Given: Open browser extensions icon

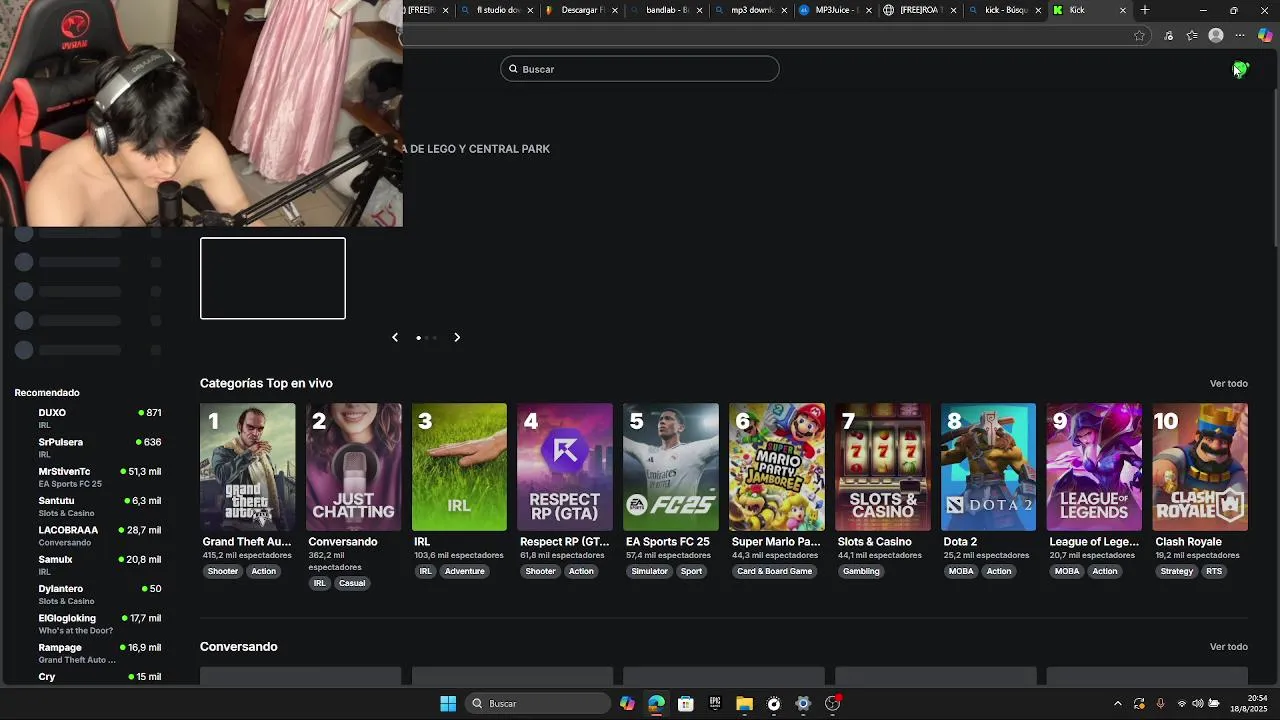Looking at the screenshot, I should tap(1168, 36).
